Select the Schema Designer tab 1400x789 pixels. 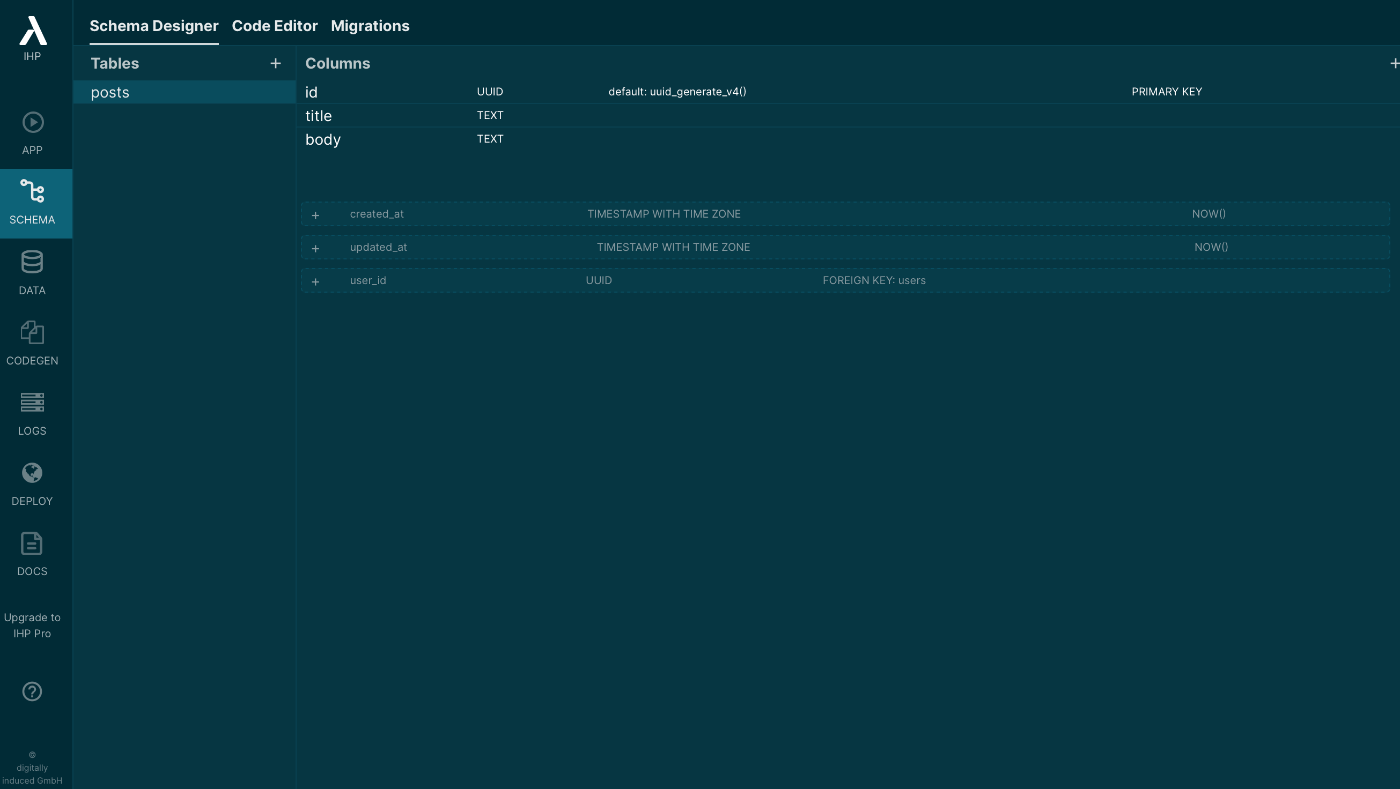tap(154, 26)
